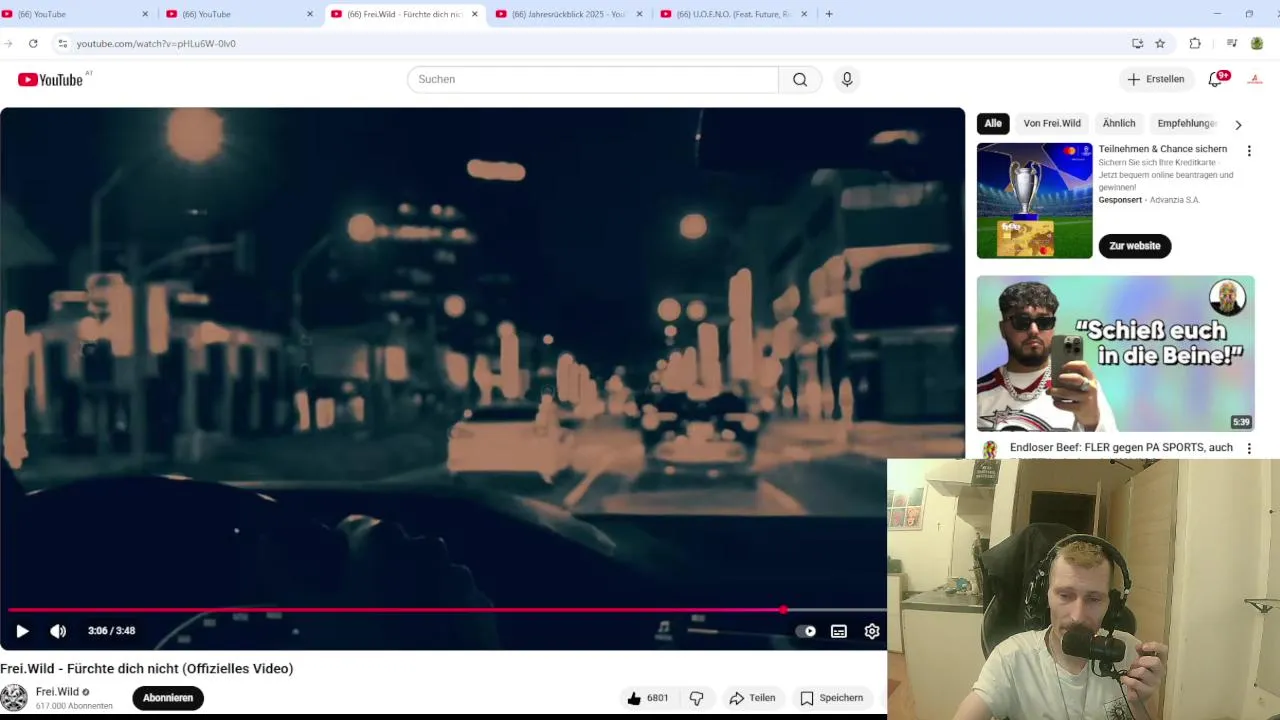Viewport: 1280px width, 720px height.
Task: Close the Frei.Wild browser tab
Action: [x=475, y=14]
